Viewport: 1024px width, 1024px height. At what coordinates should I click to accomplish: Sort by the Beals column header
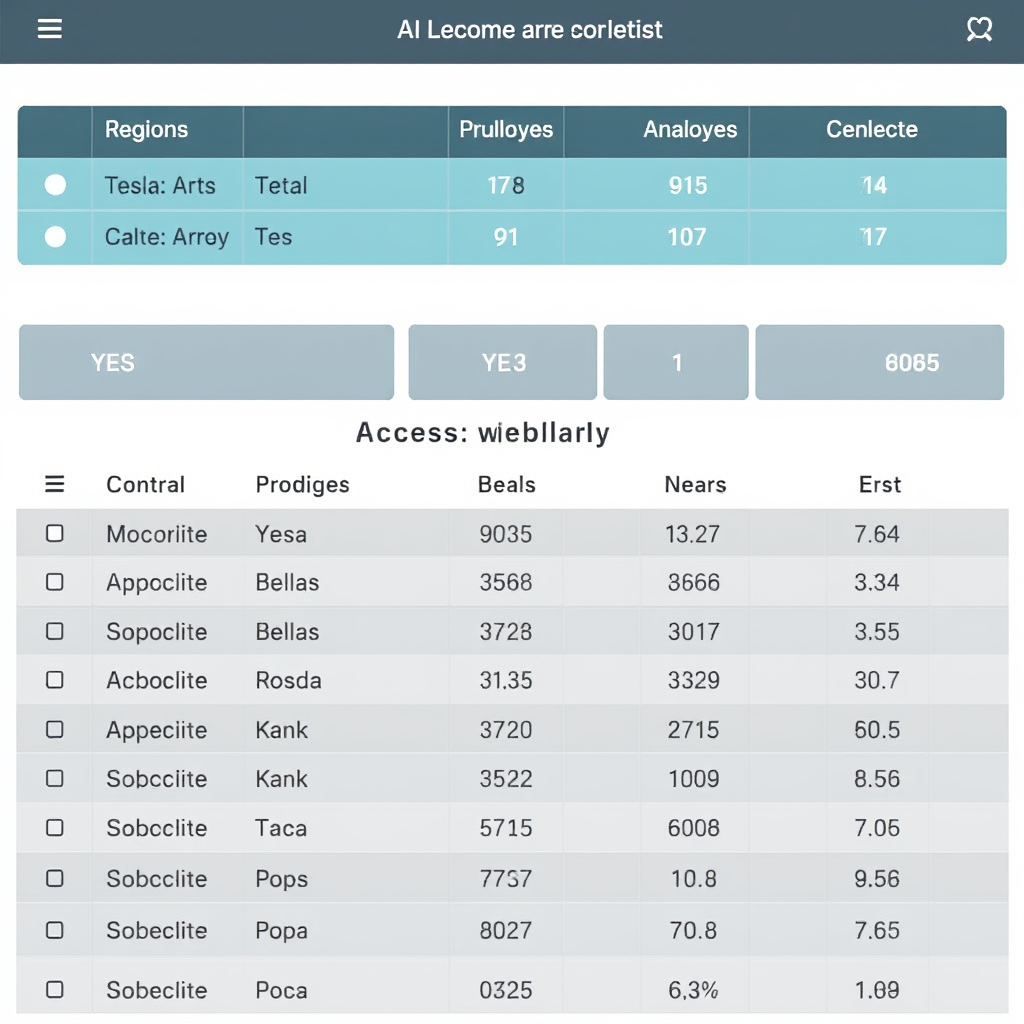point(507,485)
